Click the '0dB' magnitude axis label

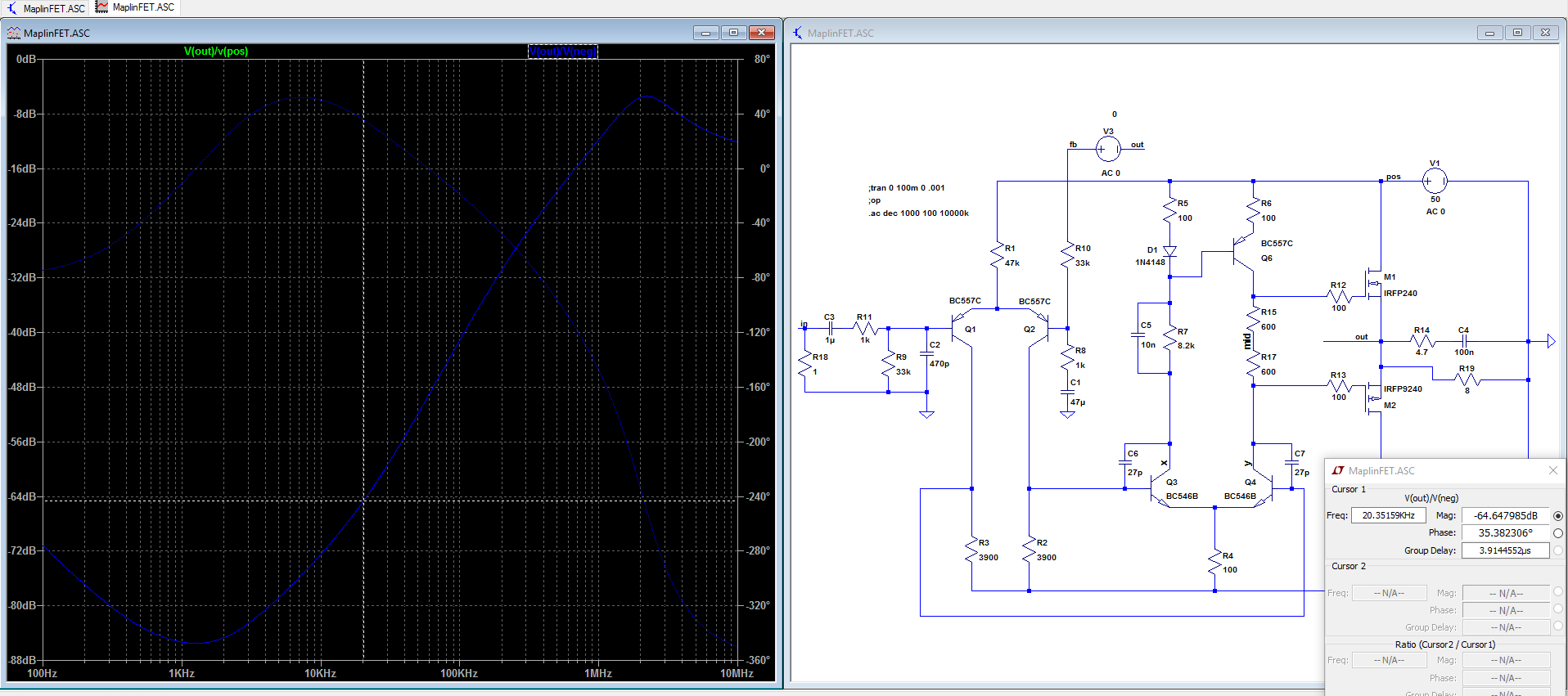(x=26, y=59)
